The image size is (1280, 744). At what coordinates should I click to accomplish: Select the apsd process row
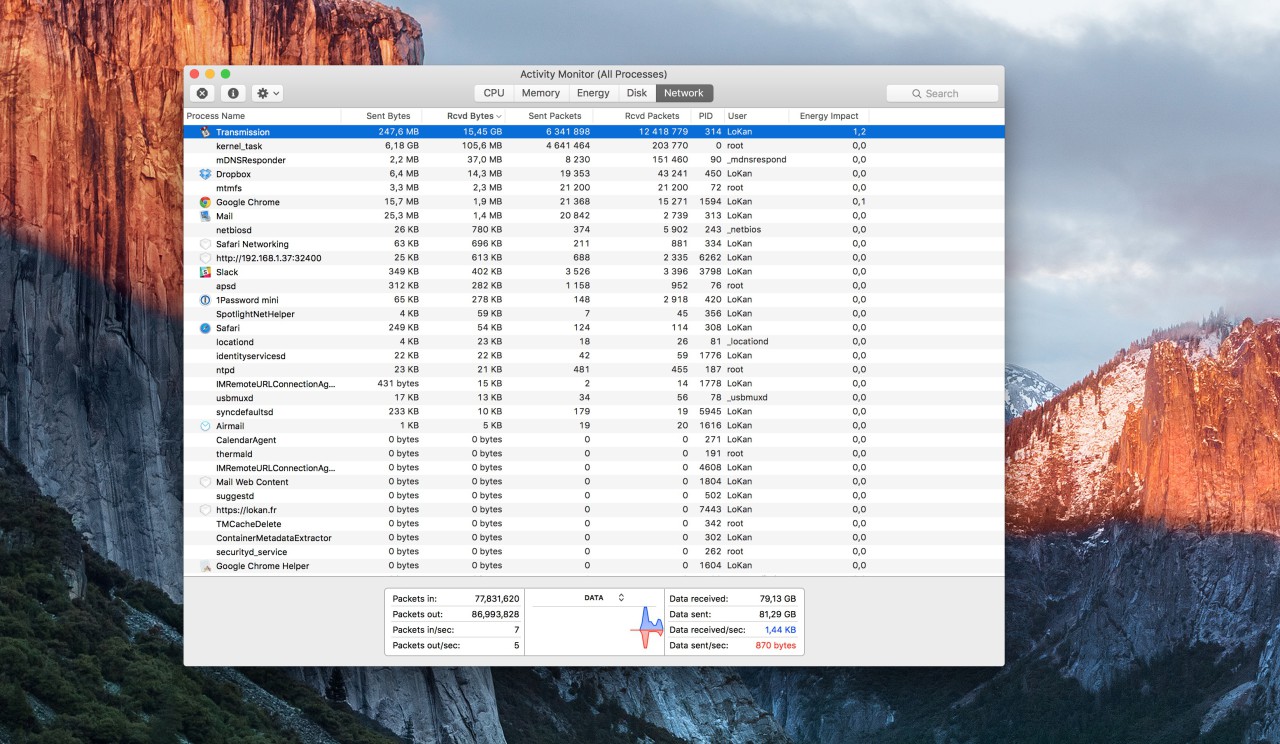594,286
